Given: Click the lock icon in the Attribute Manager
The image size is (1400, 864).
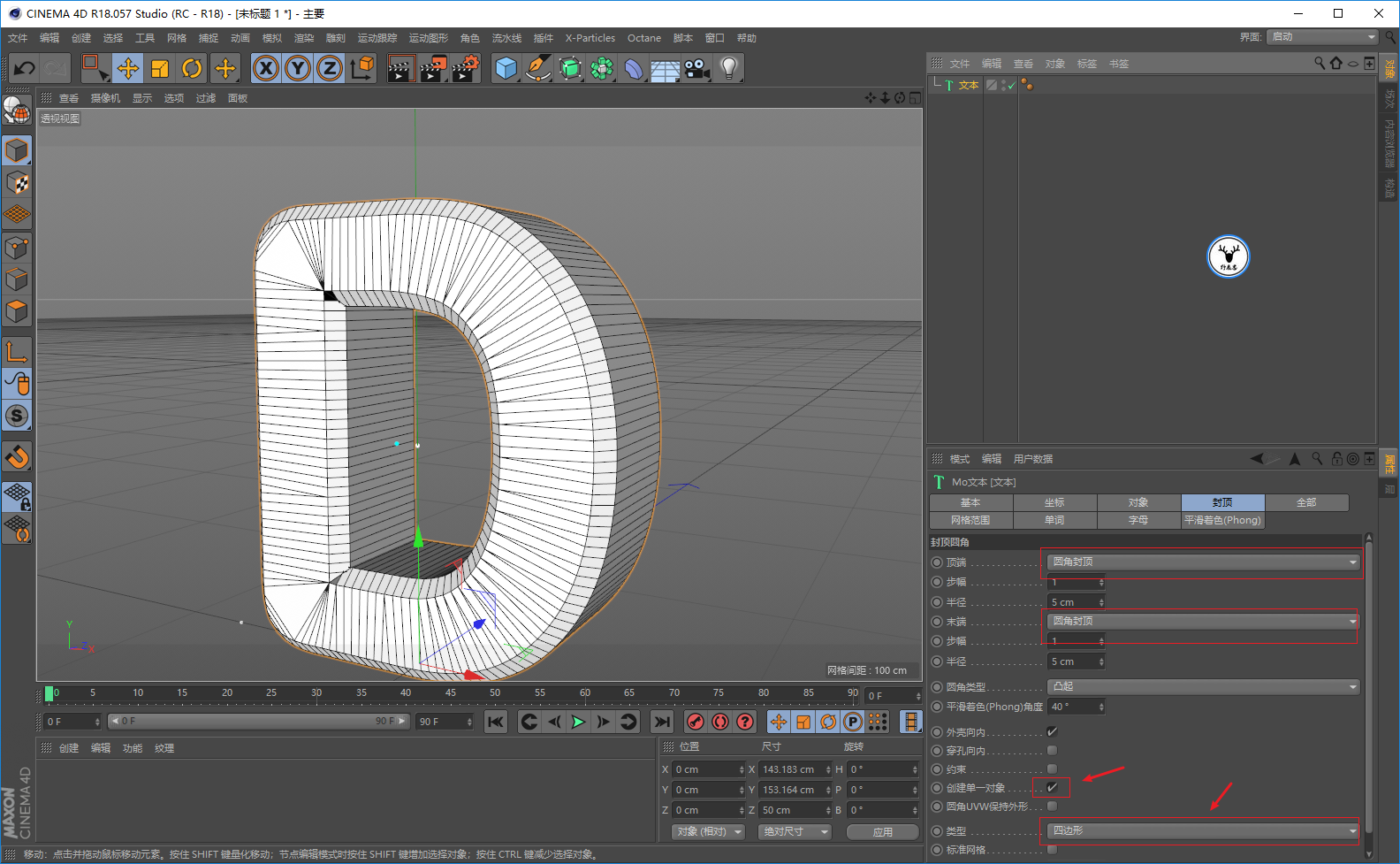Looking at the screenshot, I should point(1336,458).
